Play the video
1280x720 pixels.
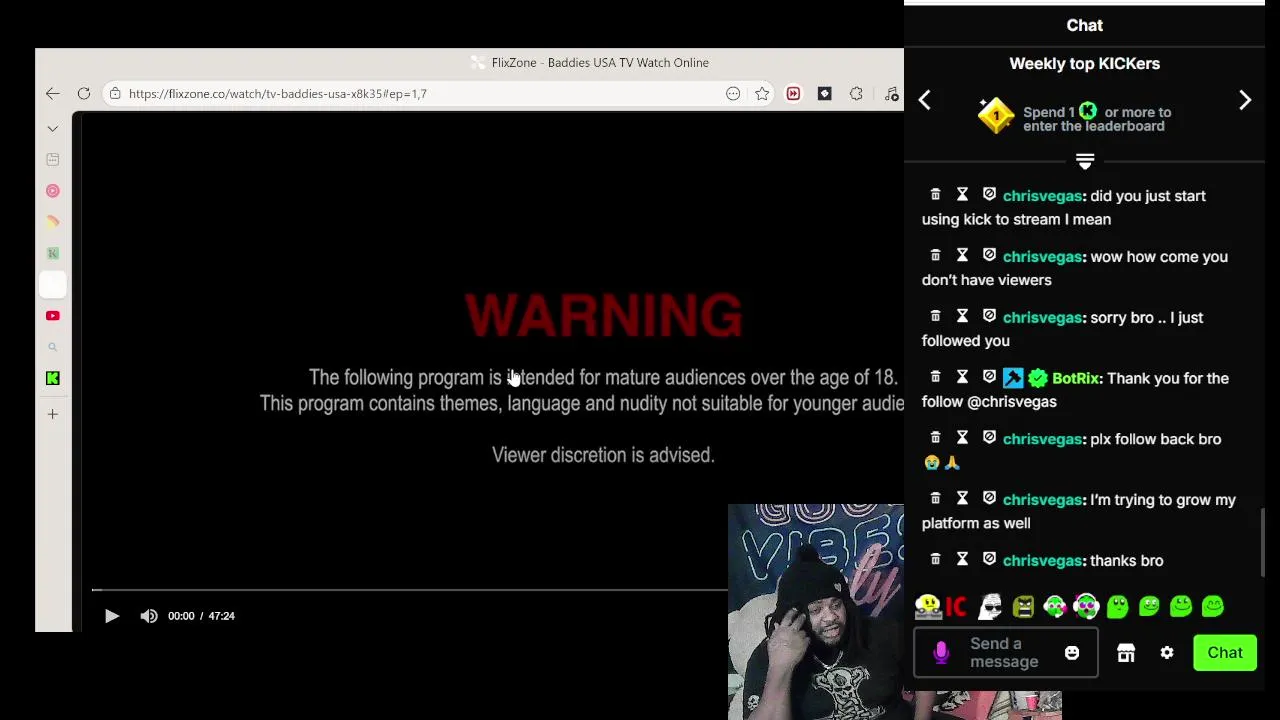pyautogui.click(x=111, y=616)
